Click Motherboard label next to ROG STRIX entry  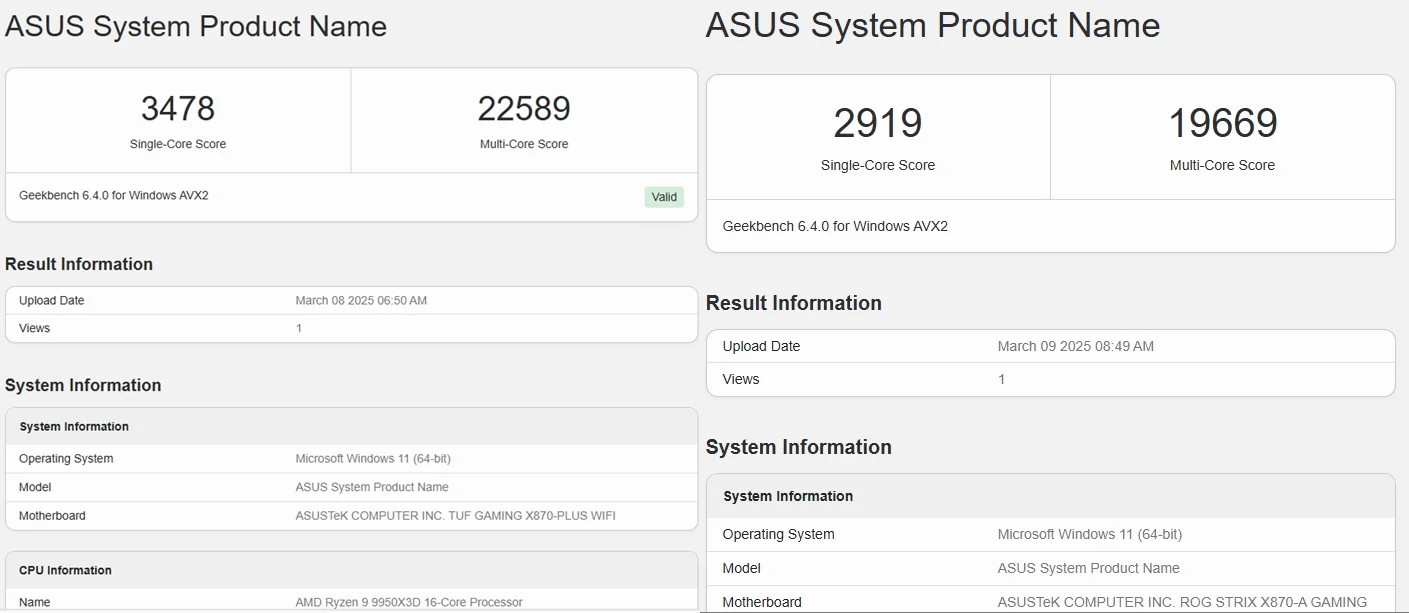762,602
